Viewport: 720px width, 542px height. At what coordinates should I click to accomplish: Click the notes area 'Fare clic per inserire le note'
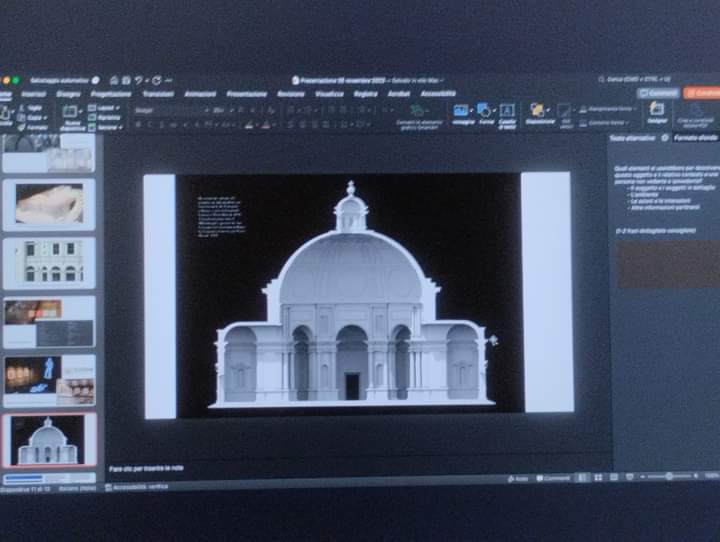tap(146, 468)
